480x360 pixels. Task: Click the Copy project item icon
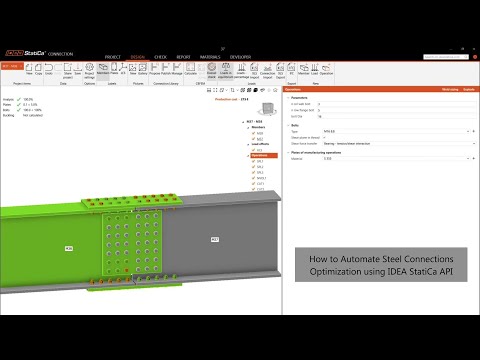tap(39, 69)
